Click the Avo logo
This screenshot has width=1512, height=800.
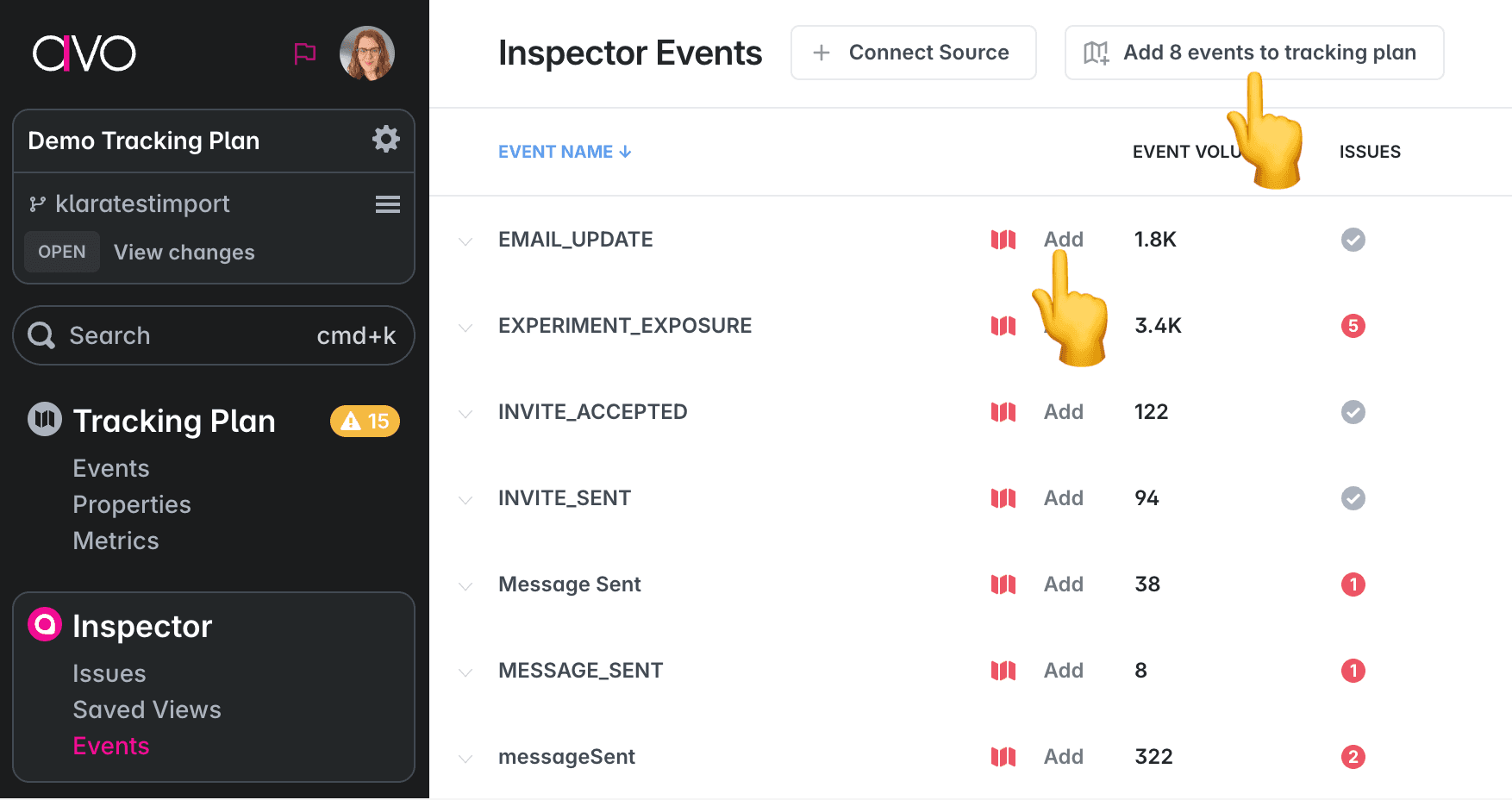point(84,53)
